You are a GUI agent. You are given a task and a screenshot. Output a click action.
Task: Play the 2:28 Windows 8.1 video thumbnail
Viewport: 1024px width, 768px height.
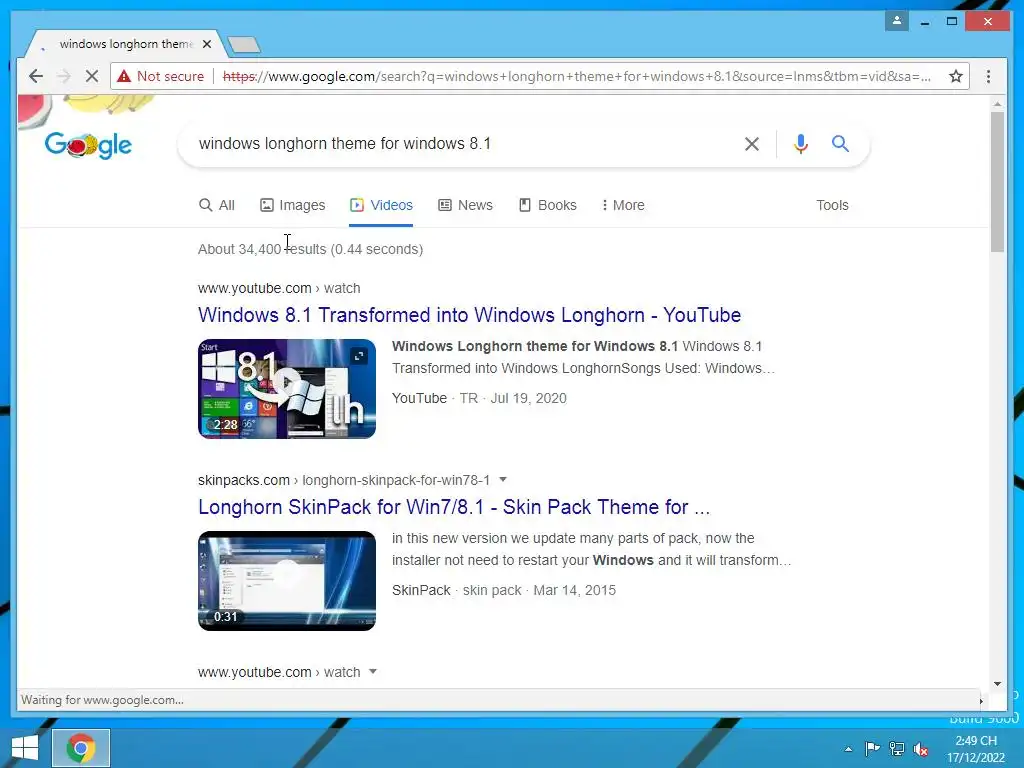[x=287, y=389]
